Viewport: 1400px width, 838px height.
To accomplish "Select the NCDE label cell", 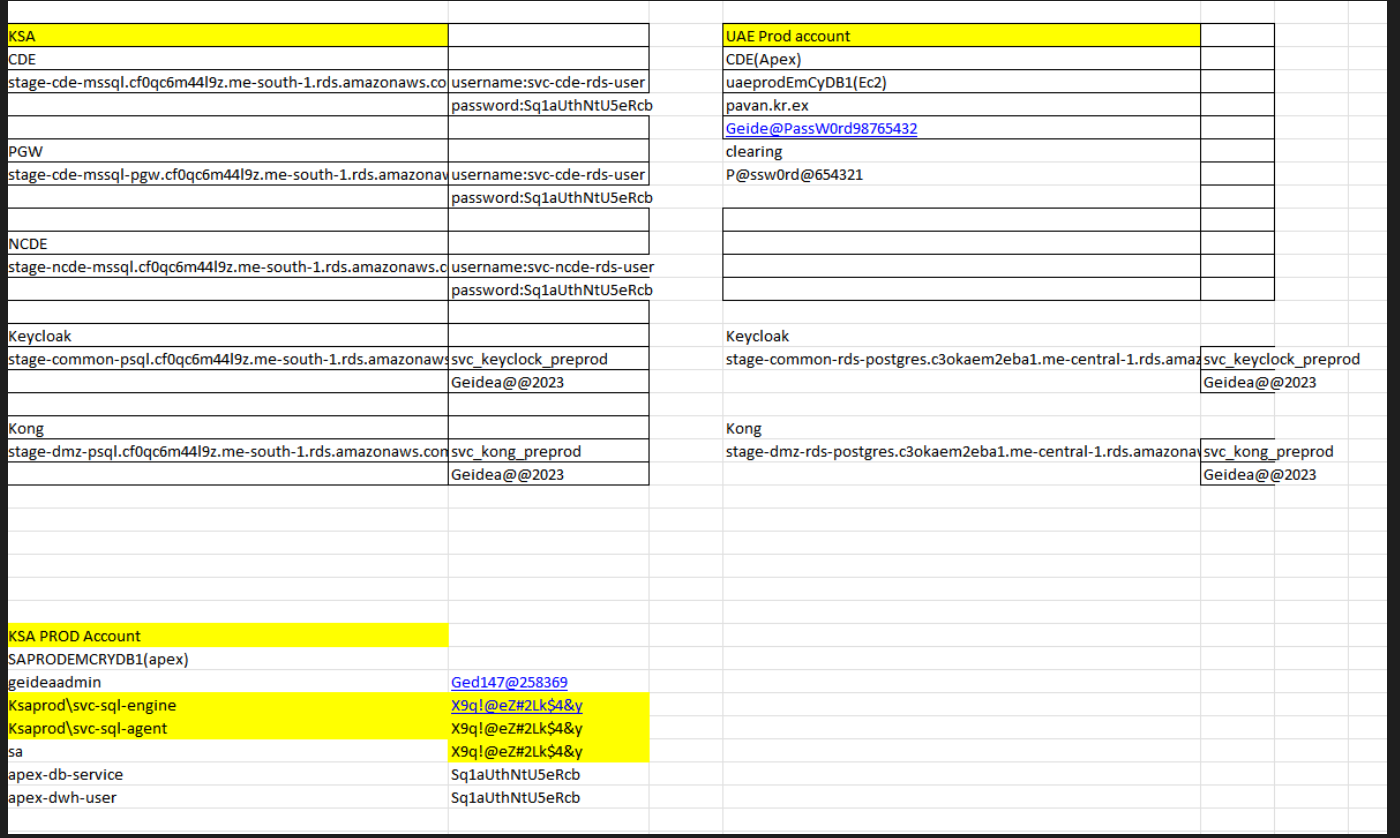I will pos(228,244).
